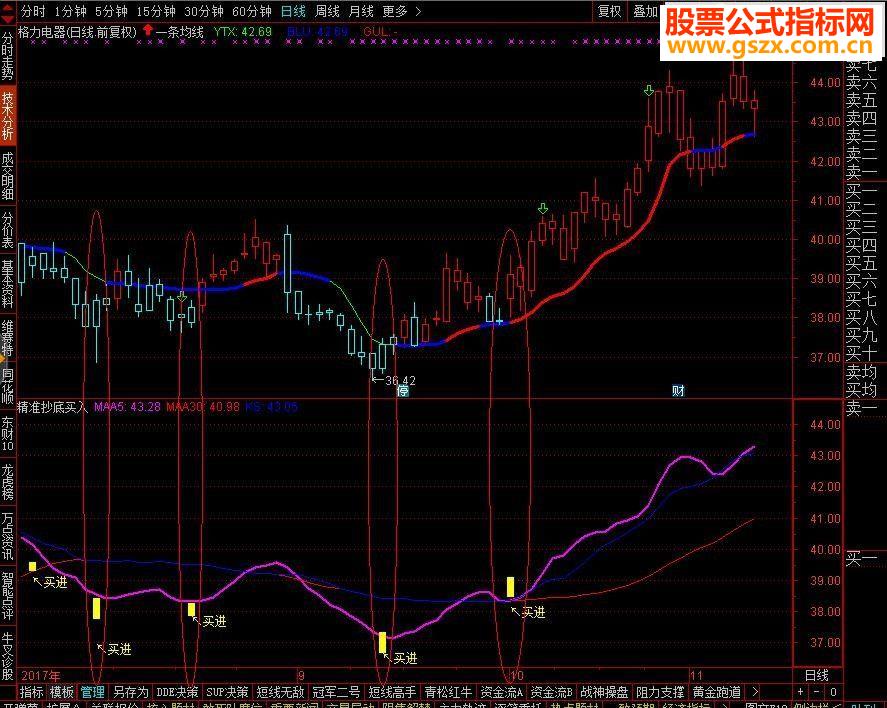This screenshot has width=887, height=708.
Task: Click the 卖均 row in order panel
Action: (860, 372)
